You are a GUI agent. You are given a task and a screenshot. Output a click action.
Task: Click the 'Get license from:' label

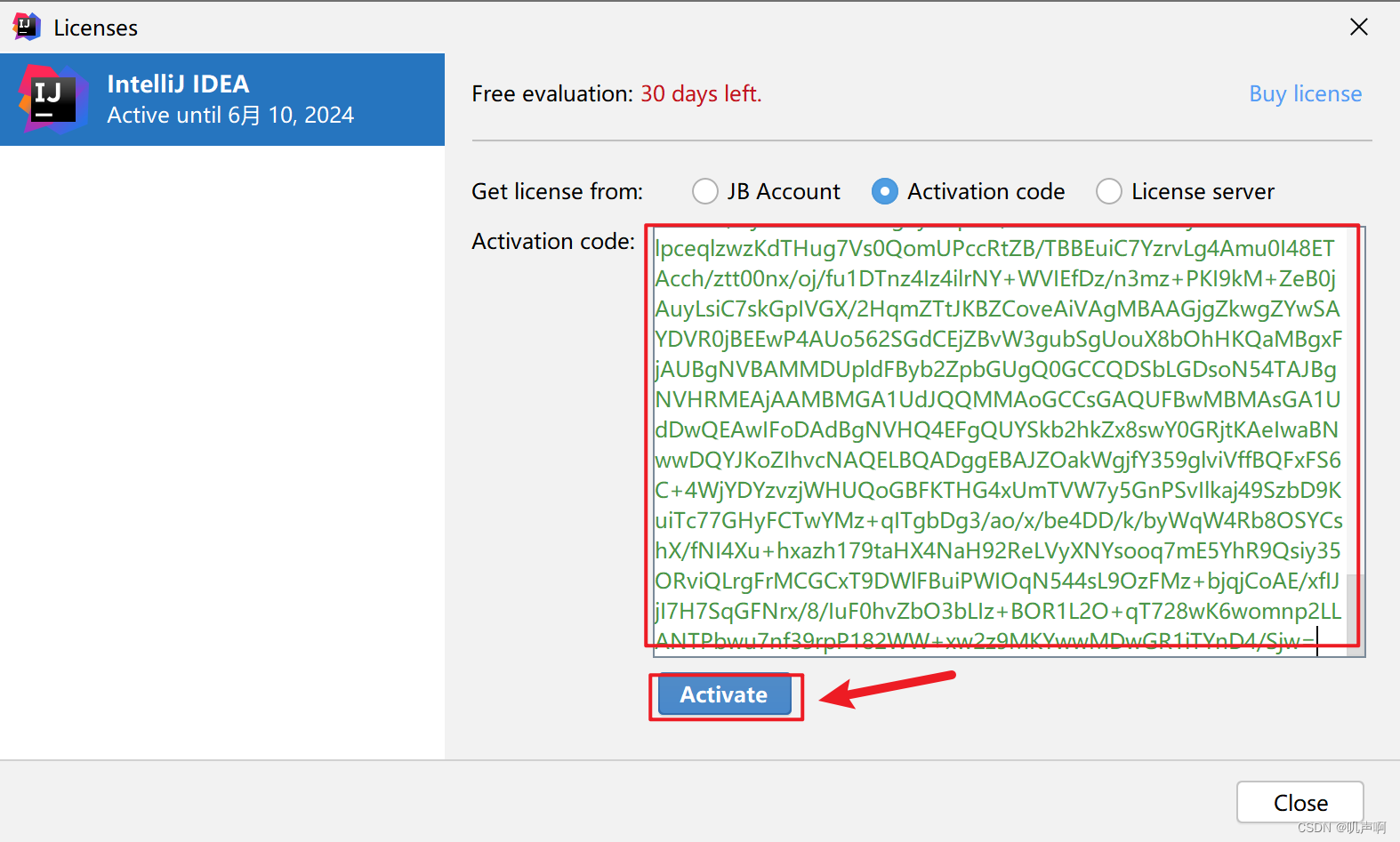coord(557,191)
